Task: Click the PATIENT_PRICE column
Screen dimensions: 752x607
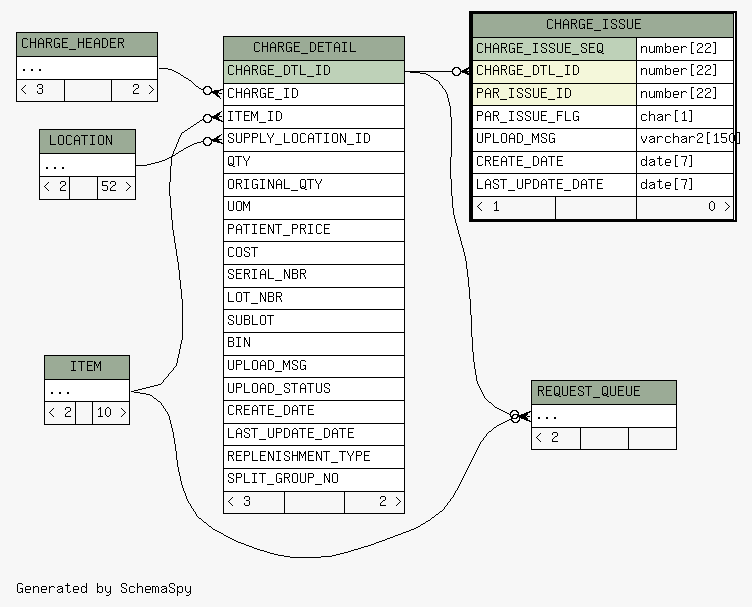Action: click(314, 230)
